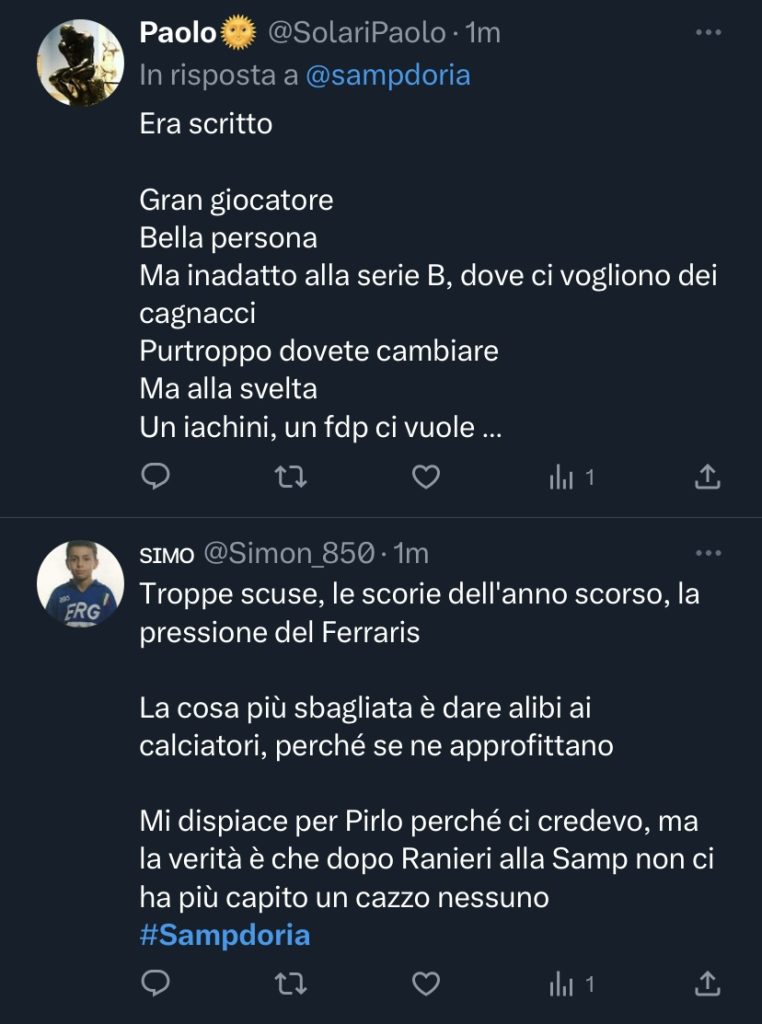Open SIMO's profile avatar
This screenshot has width=762, height=1024.
pos(80,584)
